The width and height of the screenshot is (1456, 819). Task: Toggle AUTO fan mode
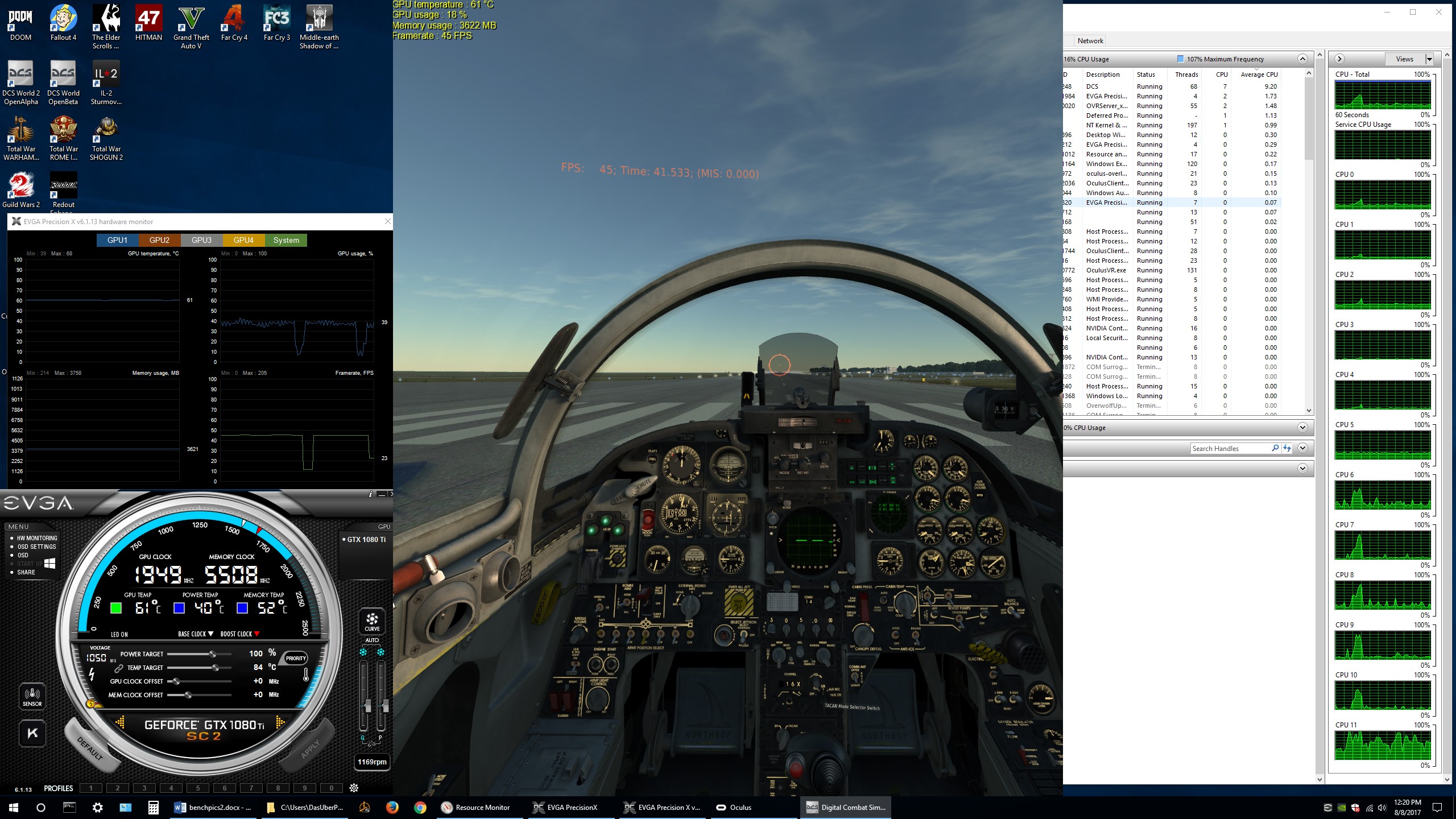[372, 640]
